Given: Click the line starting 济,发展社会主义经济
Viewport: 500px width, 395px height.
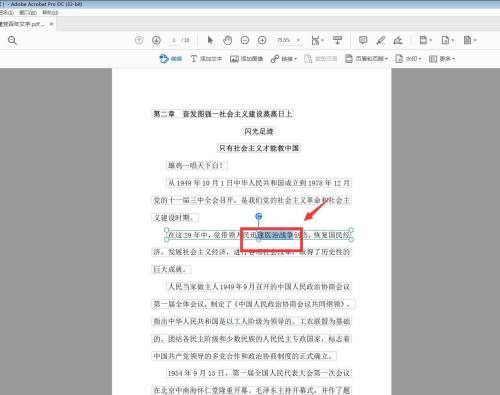Looking at the screenshot, I should tap(252, 252).
